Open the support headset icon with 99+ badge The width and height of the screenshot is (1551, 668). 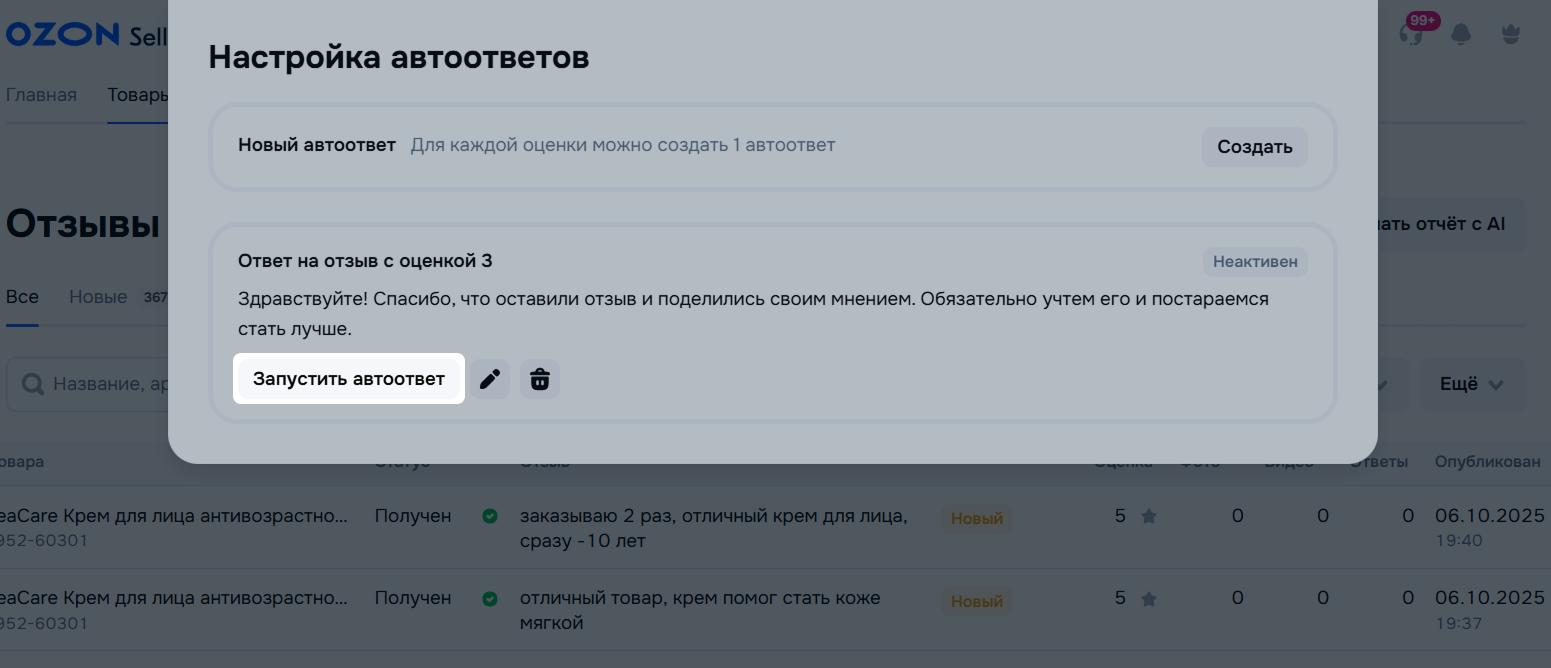click(1411, 33)
